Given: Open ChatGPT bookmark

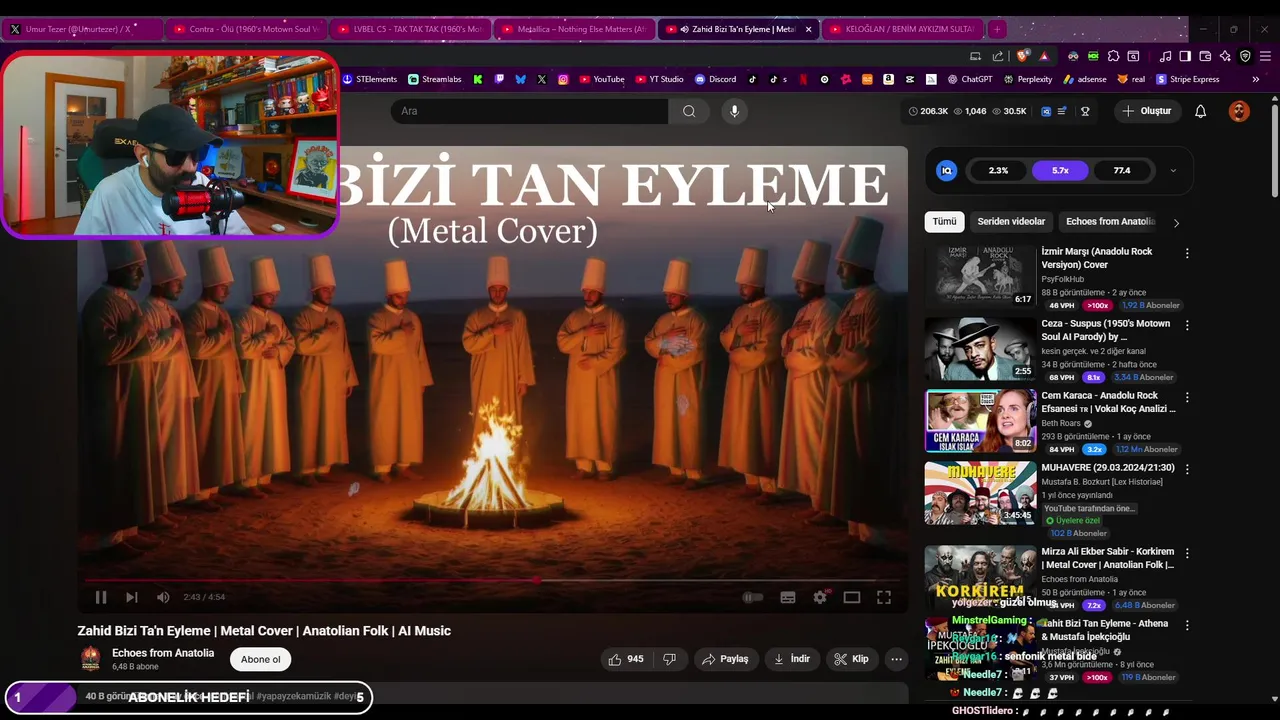Looking at the screenshot, I should coord(970,79).
